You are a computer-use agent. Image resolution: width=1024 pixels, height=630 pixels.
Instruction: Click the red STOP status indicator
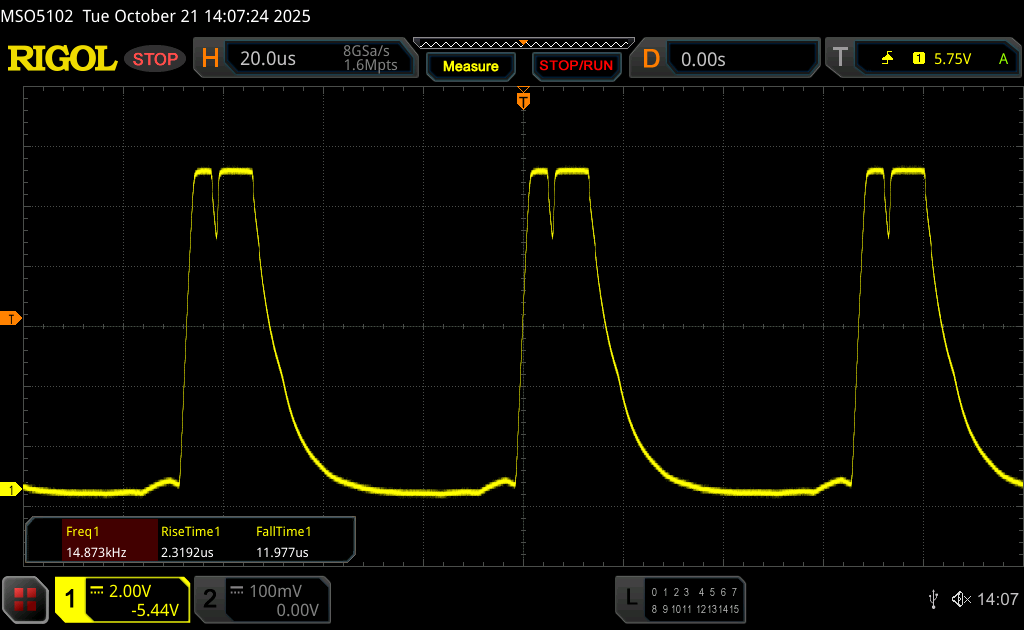[x=156, y=59]
